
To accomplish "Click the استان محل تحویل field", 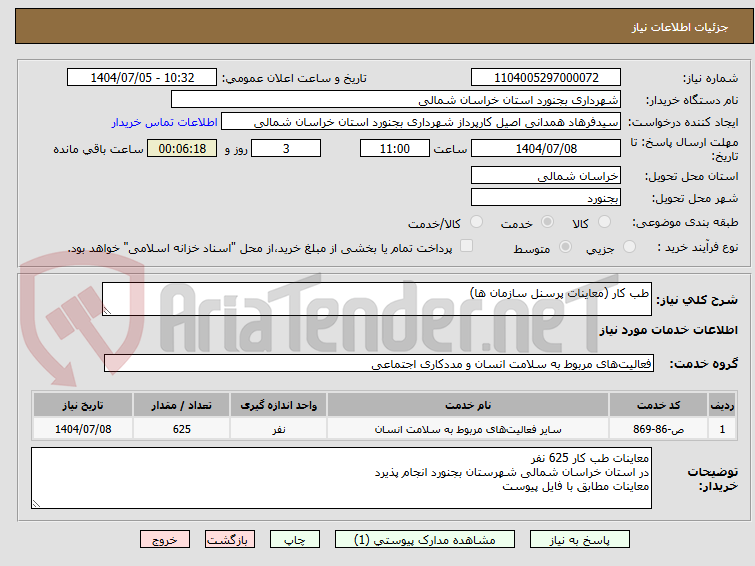I will tap(546, 175).
